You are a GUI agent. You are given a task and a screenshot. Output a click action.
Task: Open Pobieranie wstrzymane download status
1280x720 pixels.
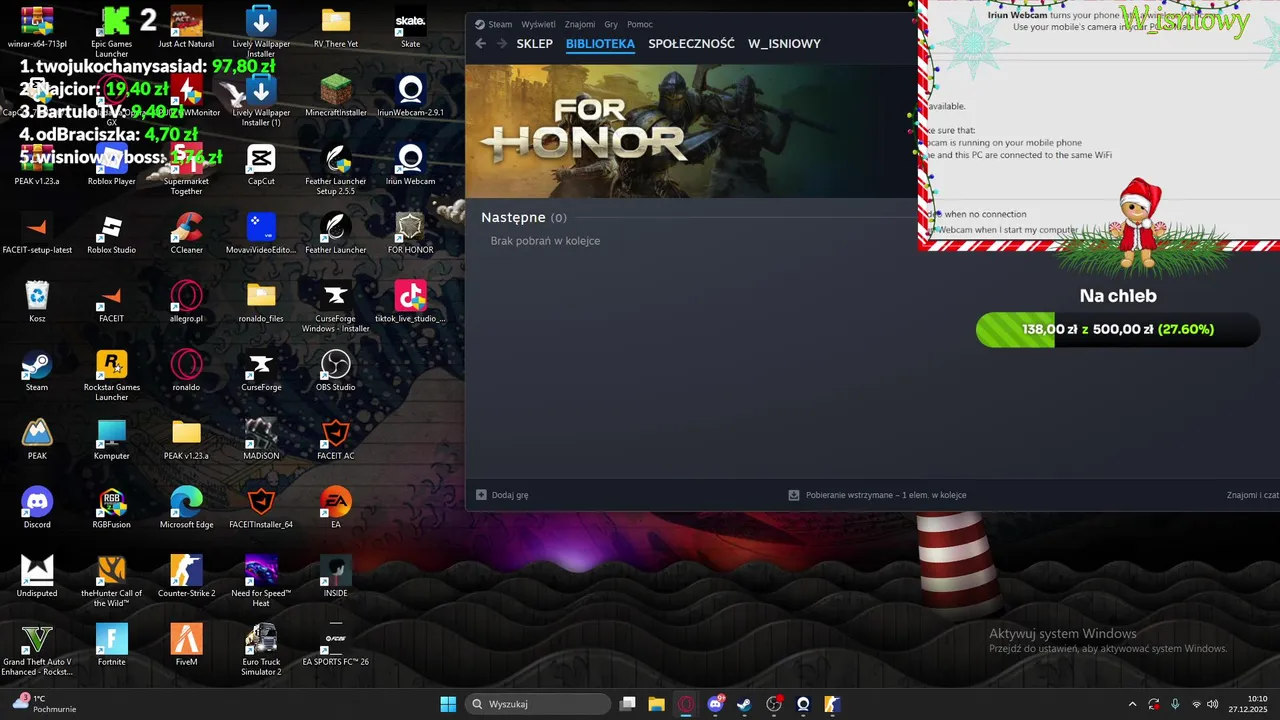pyautogui.click(x=877, y=495)
